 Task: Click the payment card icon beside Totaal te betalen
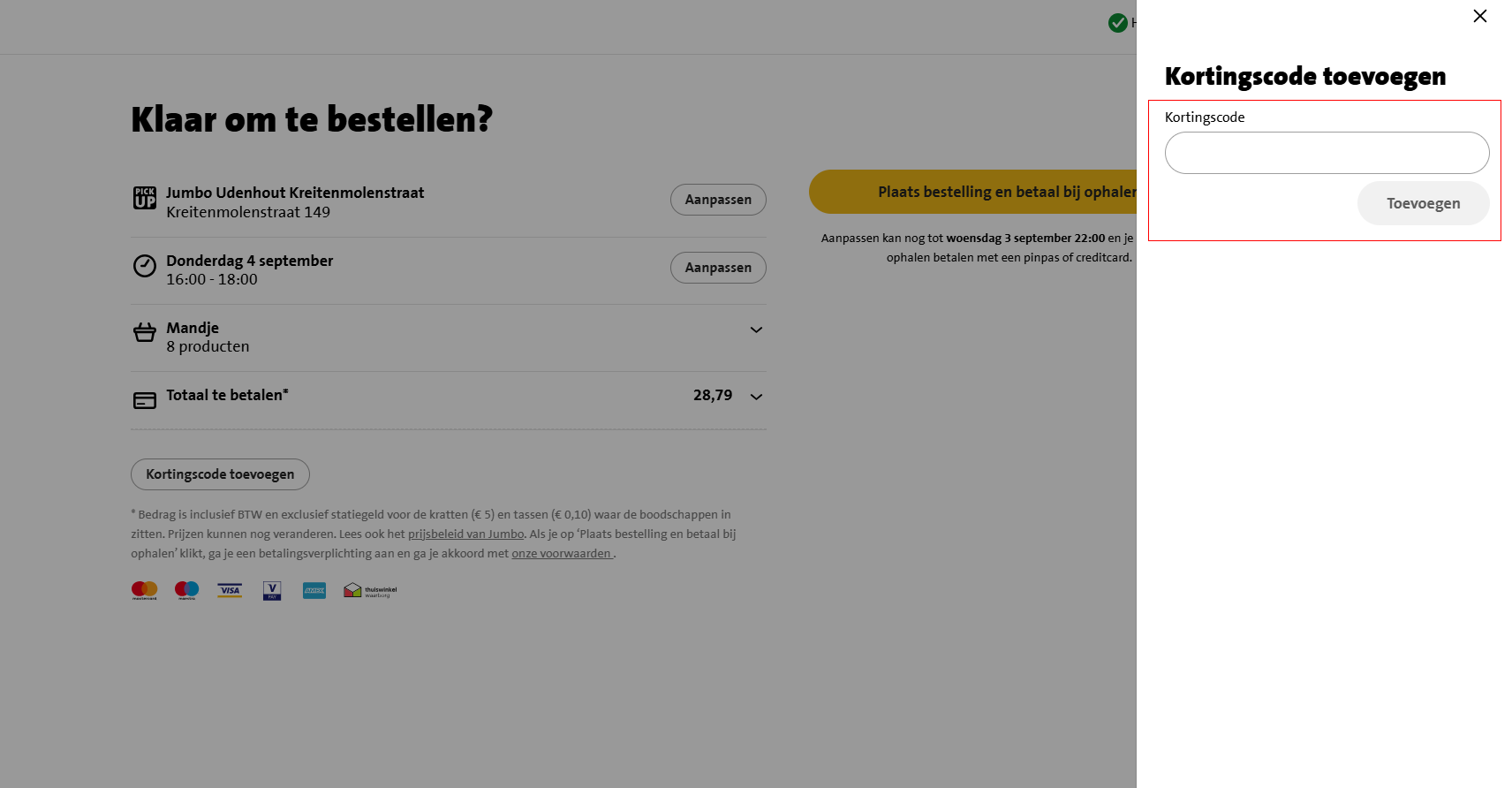[145, 400]
